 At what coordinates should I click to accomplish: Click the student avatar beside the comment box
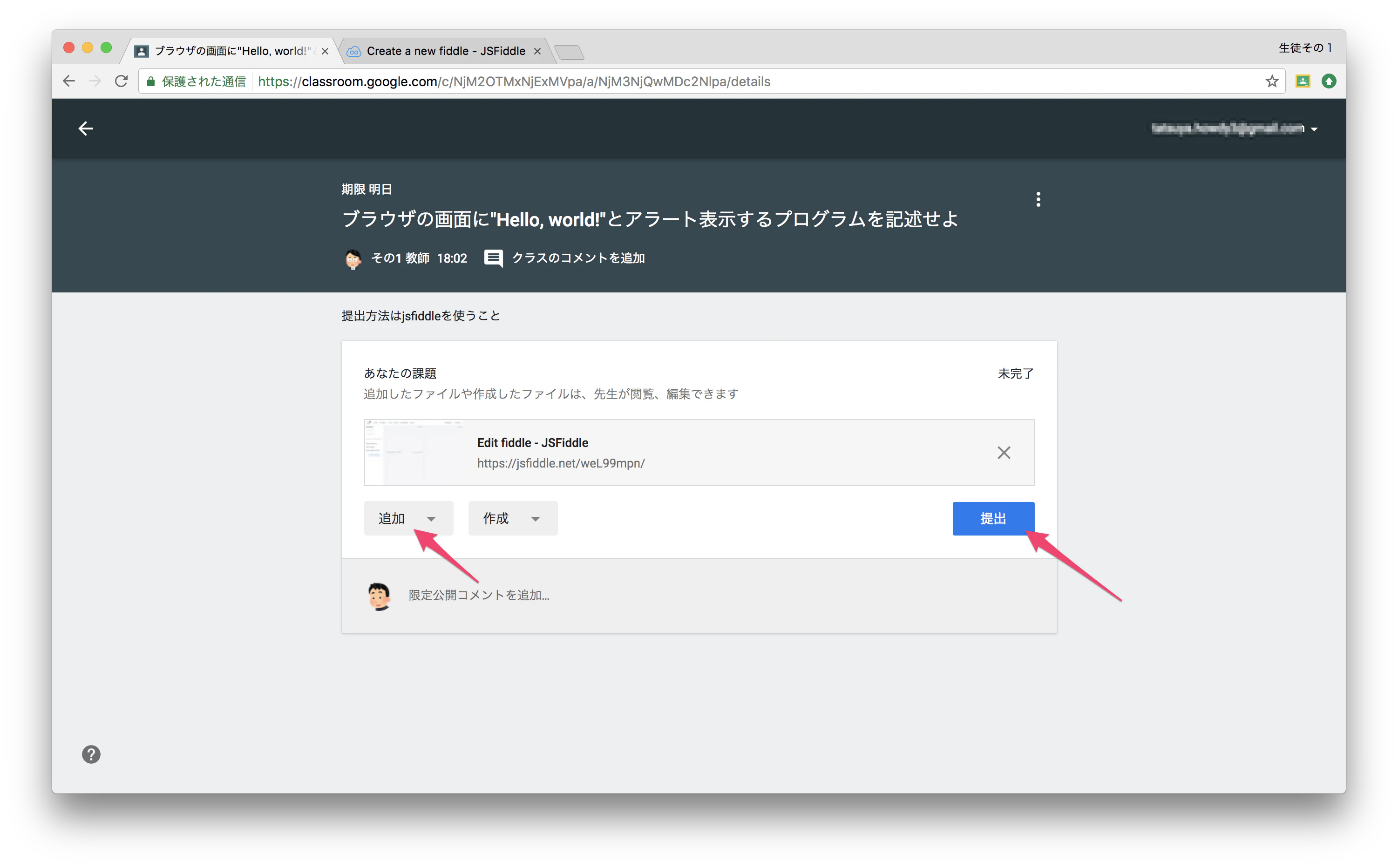(379, 596)
